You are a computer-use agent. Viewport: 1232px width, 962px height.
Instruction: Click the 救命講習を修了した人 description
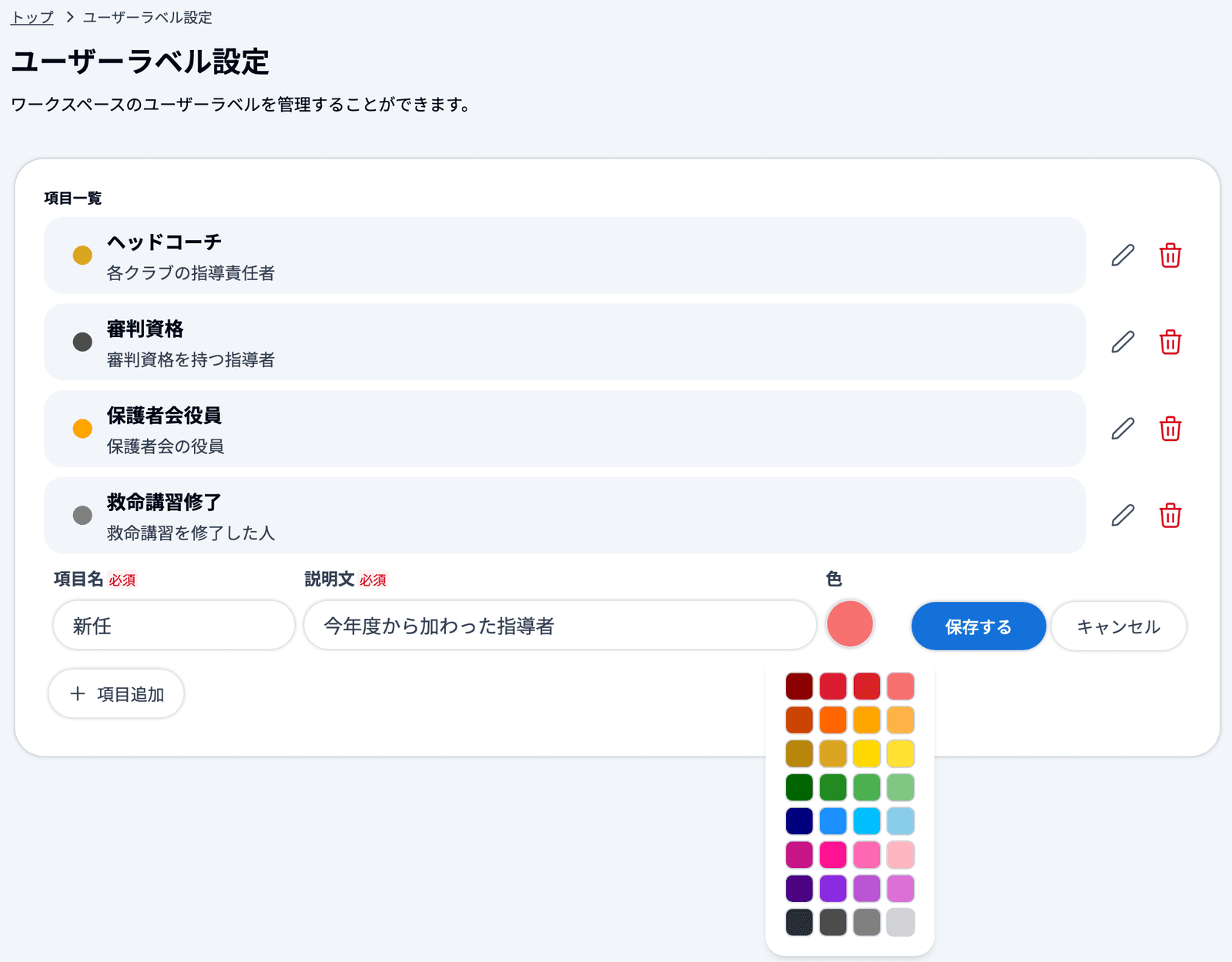point(191,533)
